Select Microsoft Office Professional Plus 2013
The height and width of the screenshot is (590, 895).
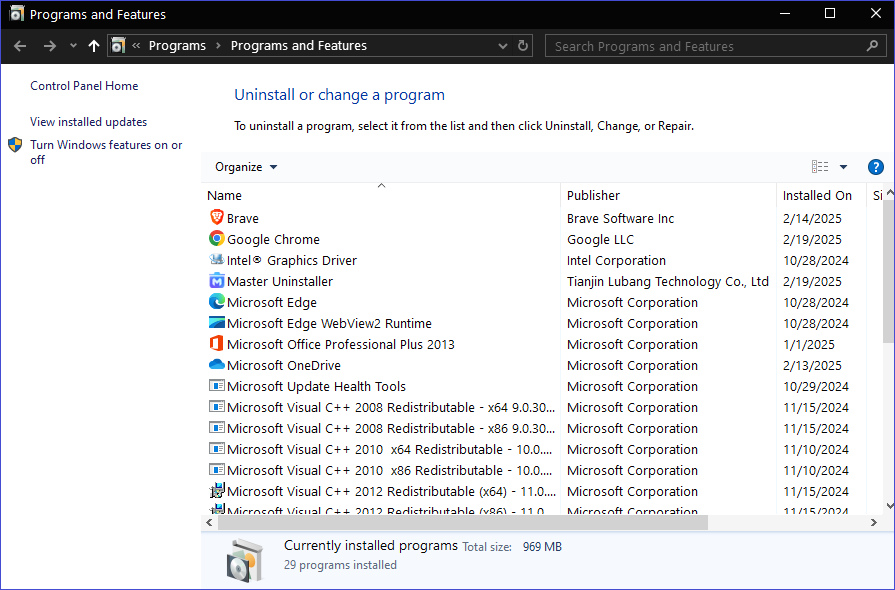click(x=341, y=345)
